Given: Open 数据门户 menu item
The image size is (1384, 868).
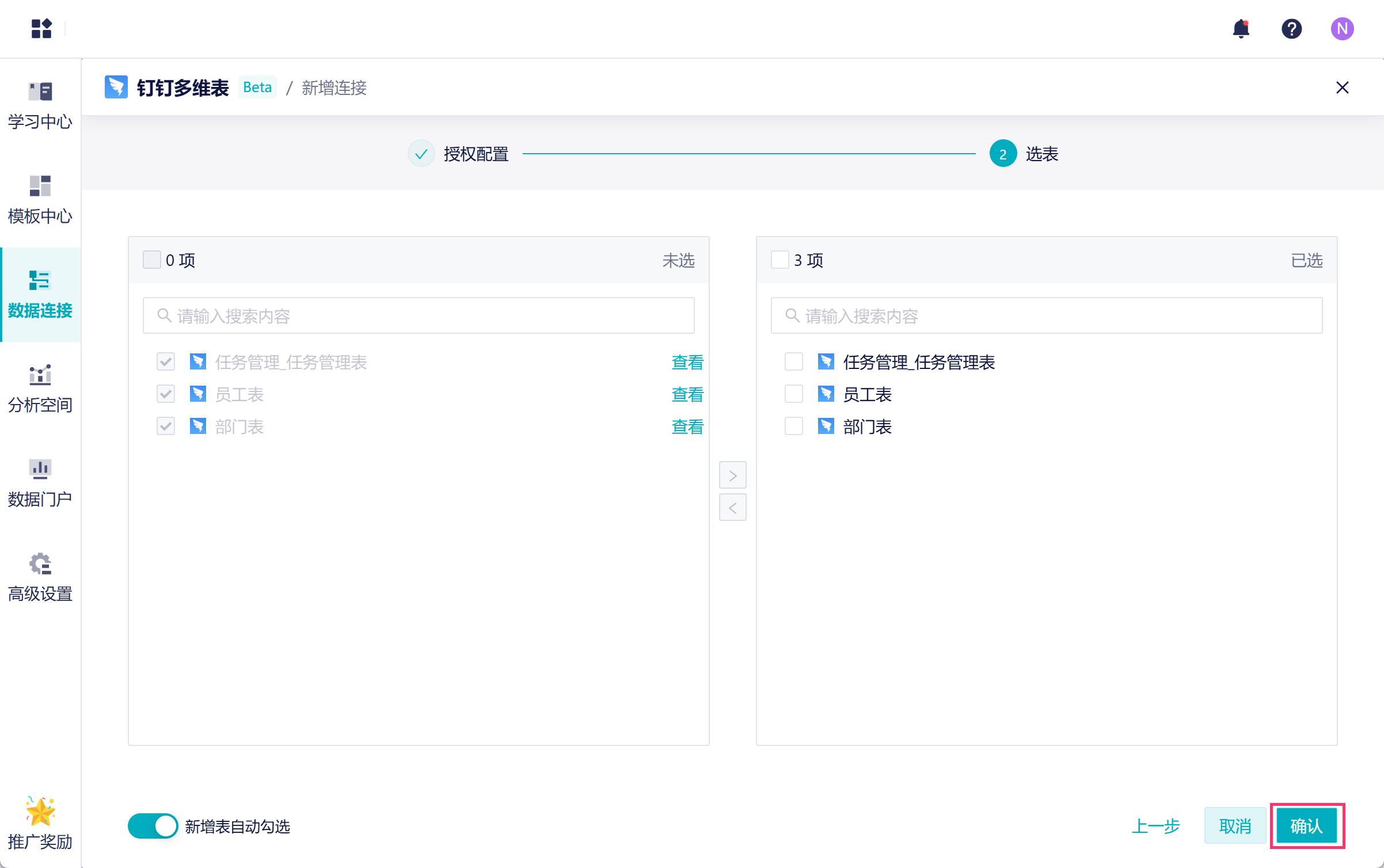Looking at the screenshot, I should coord(40,484).
